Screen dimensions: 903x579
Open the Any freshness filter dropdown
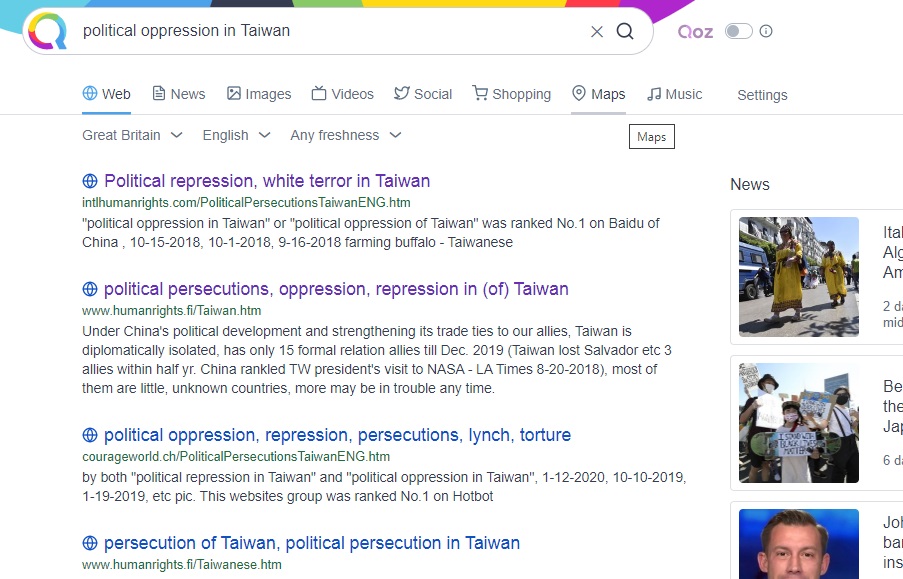[345, 135]
